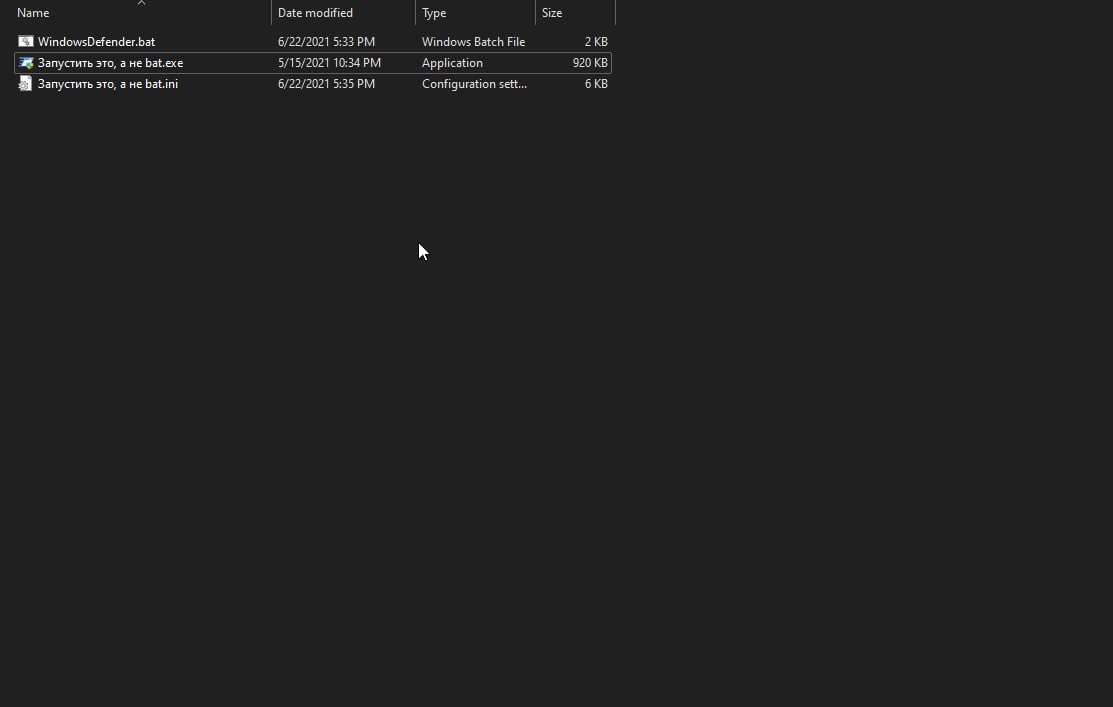Screen dimensions: 1113x707
Task: Click the 6 KB size cell
Action: [x=596, y=84]
